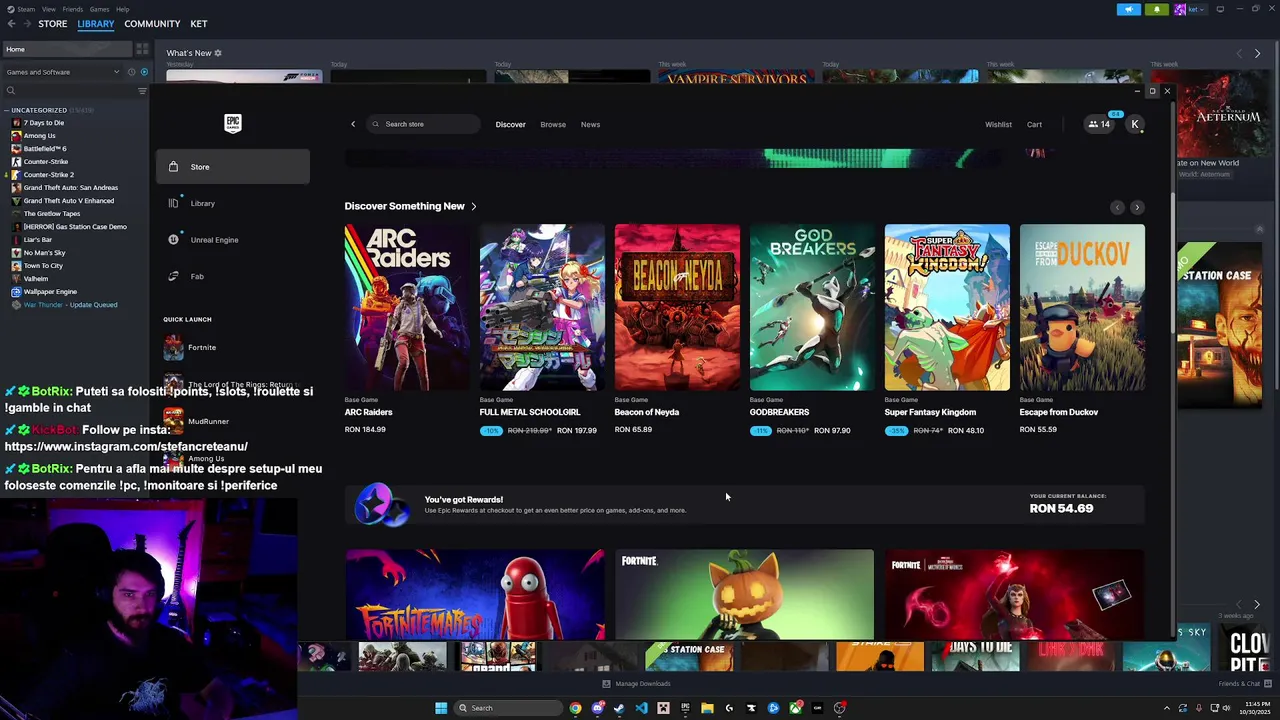Switch to Epic Browse tab

[x=553, y=124]
